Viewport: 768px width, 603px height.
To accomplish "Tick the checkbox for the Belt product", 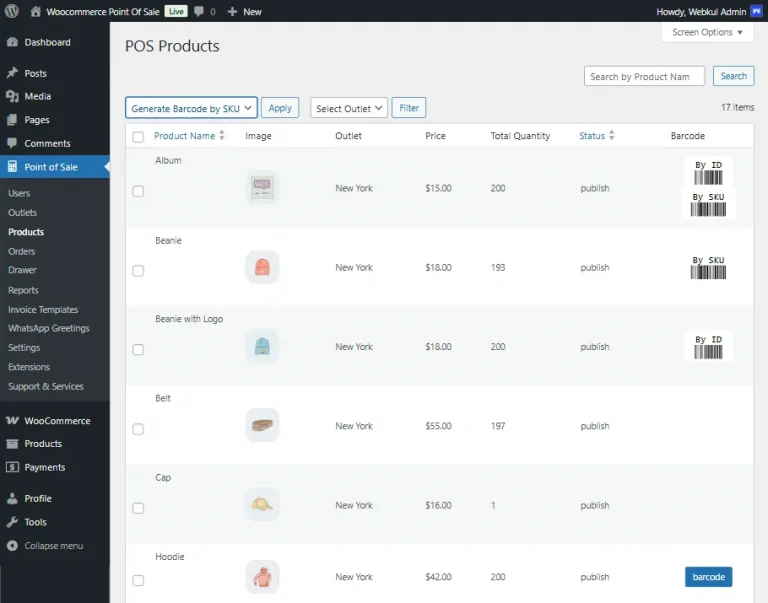I will (138, 429).
